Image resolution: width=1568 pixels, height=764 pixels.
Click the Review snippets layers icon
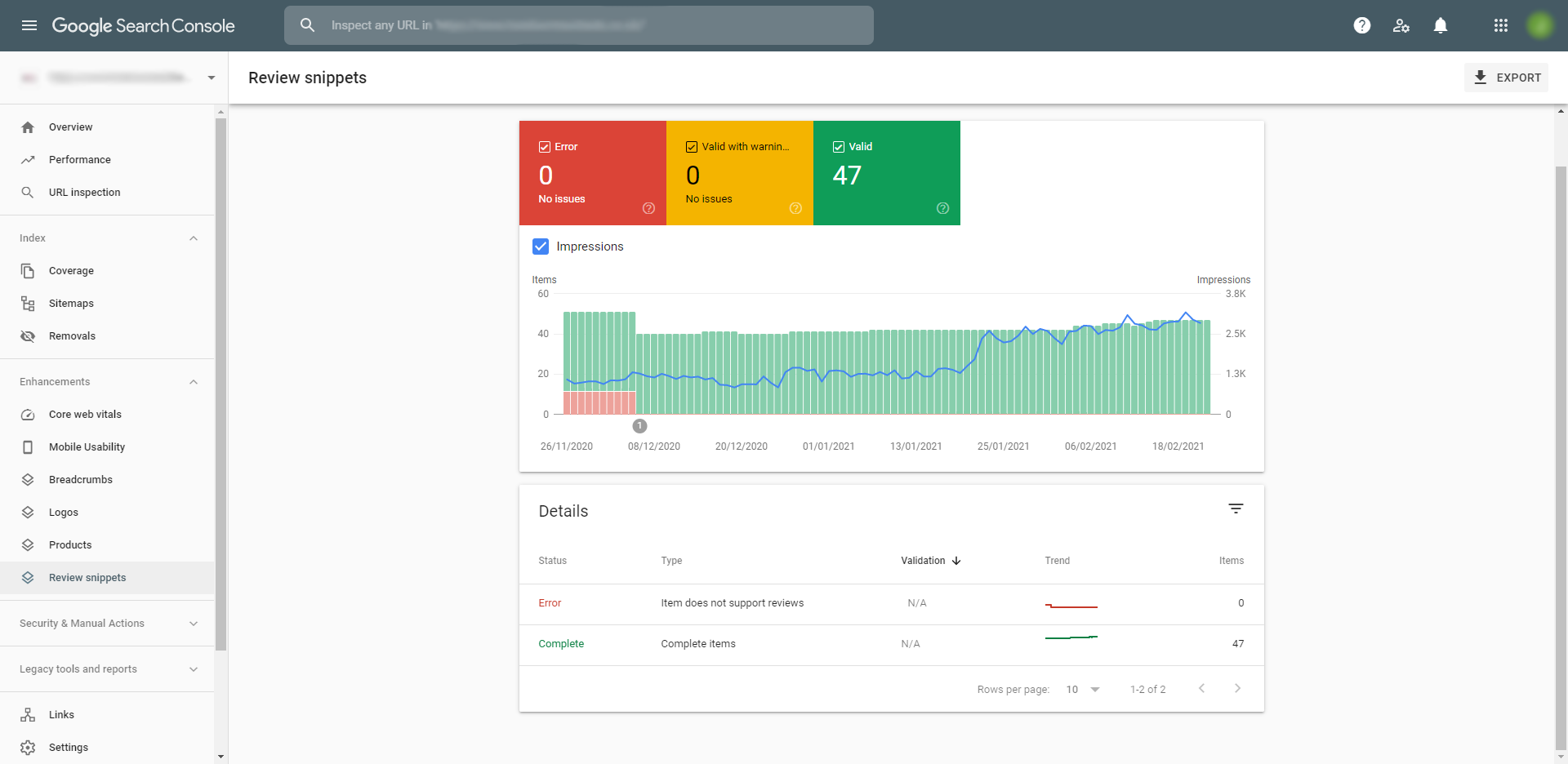click(x=28, y=578)
